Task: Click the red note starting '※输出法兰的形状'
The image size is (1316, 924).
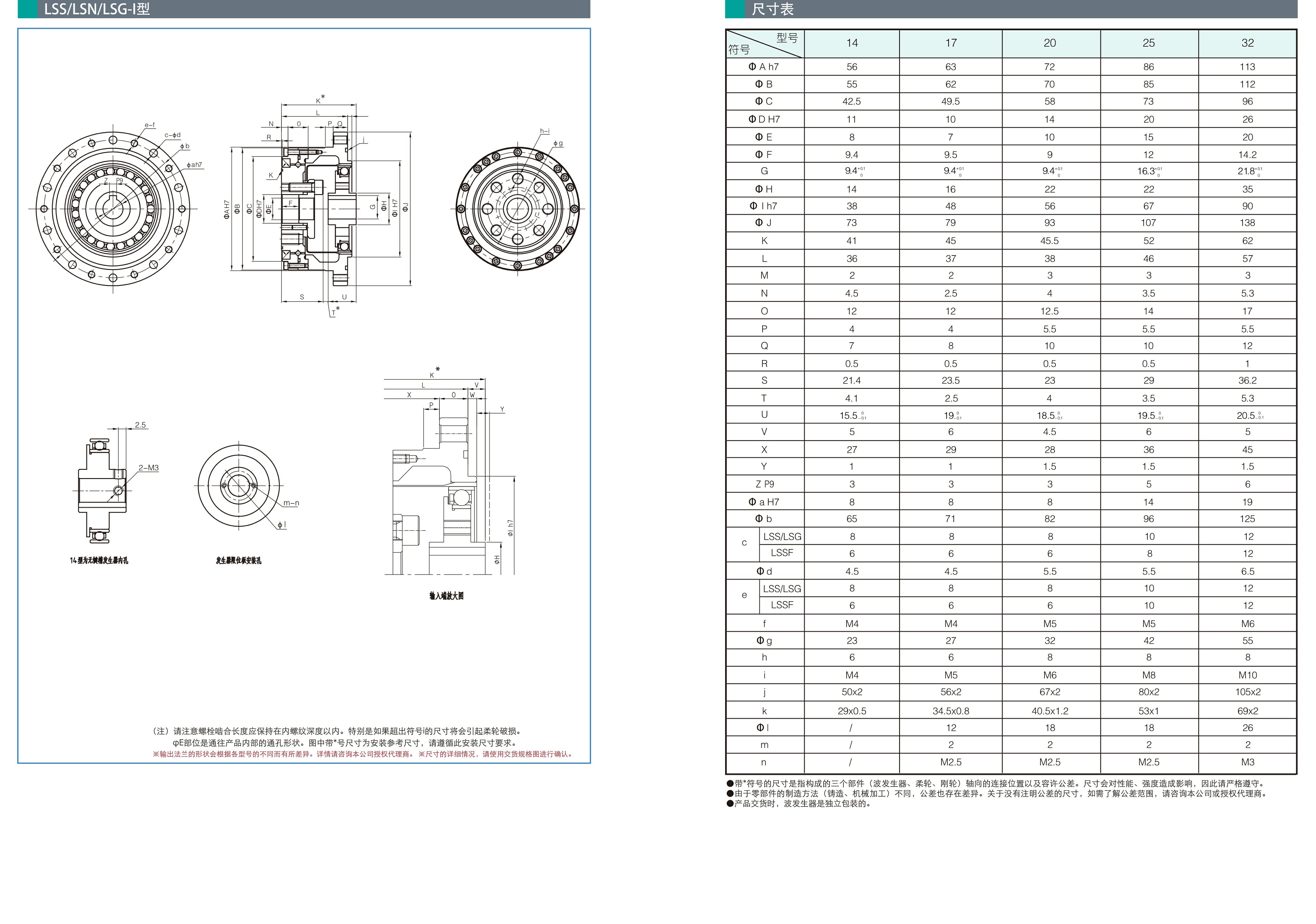Action: point(362,754)
